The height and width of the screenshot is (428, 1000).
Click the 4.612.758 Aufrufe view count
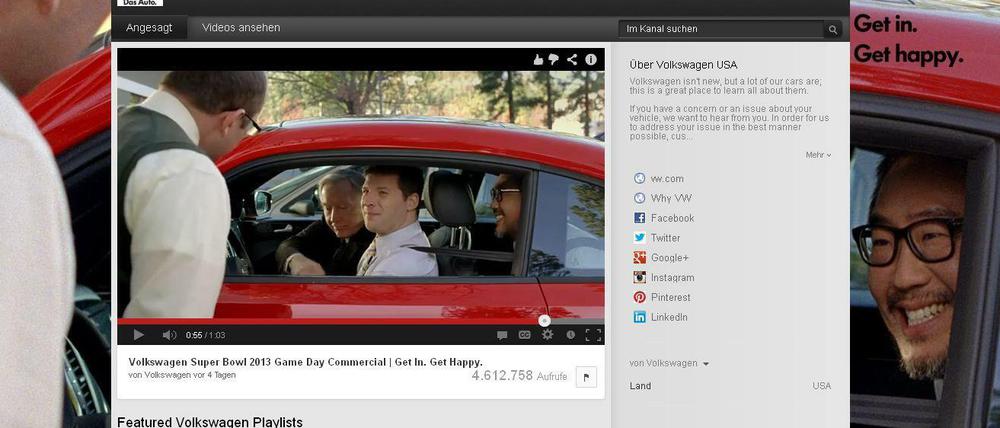tap(519, 376)
